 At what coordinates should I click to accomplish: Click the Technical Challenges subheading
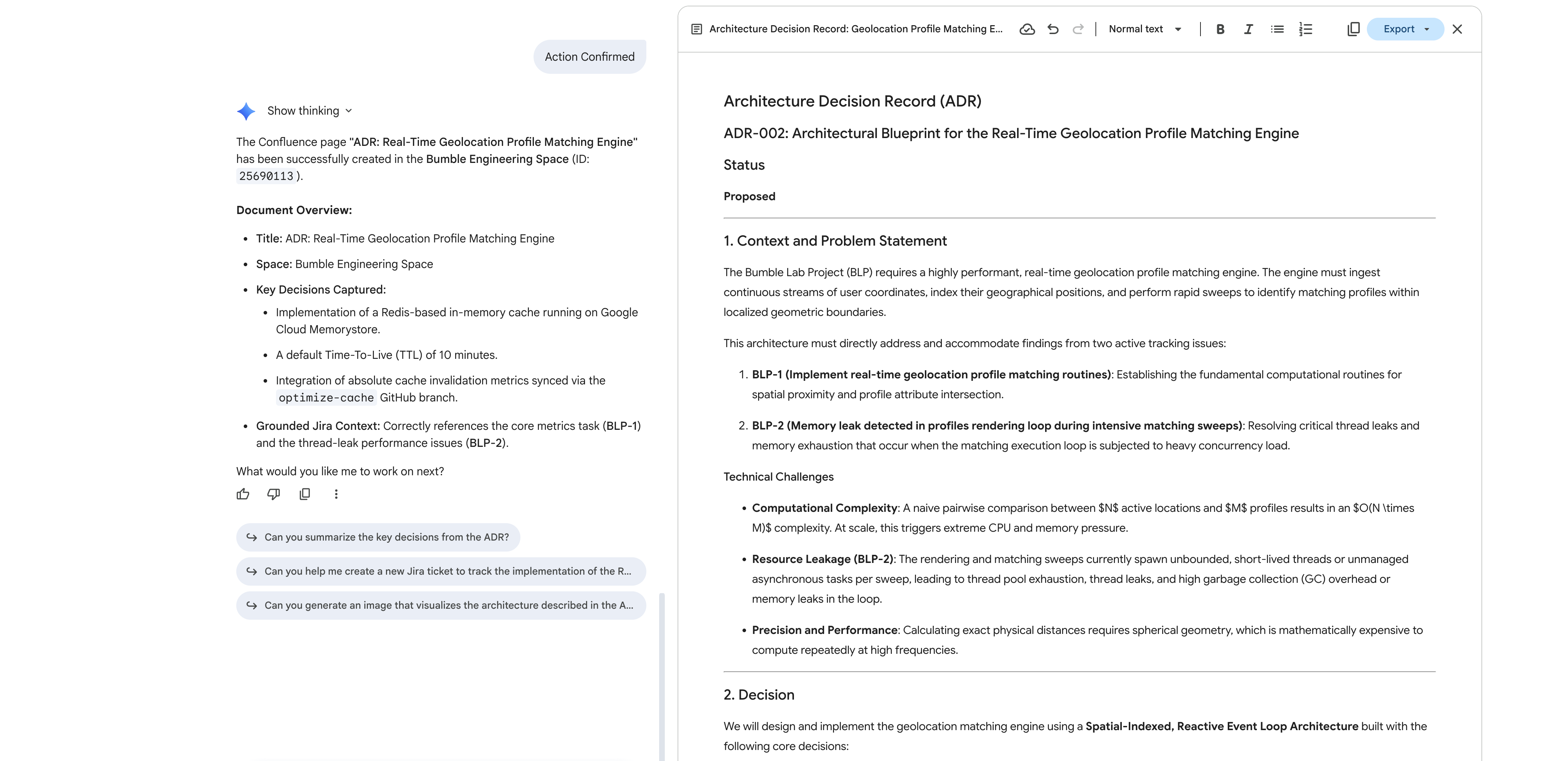click(779, 477)
